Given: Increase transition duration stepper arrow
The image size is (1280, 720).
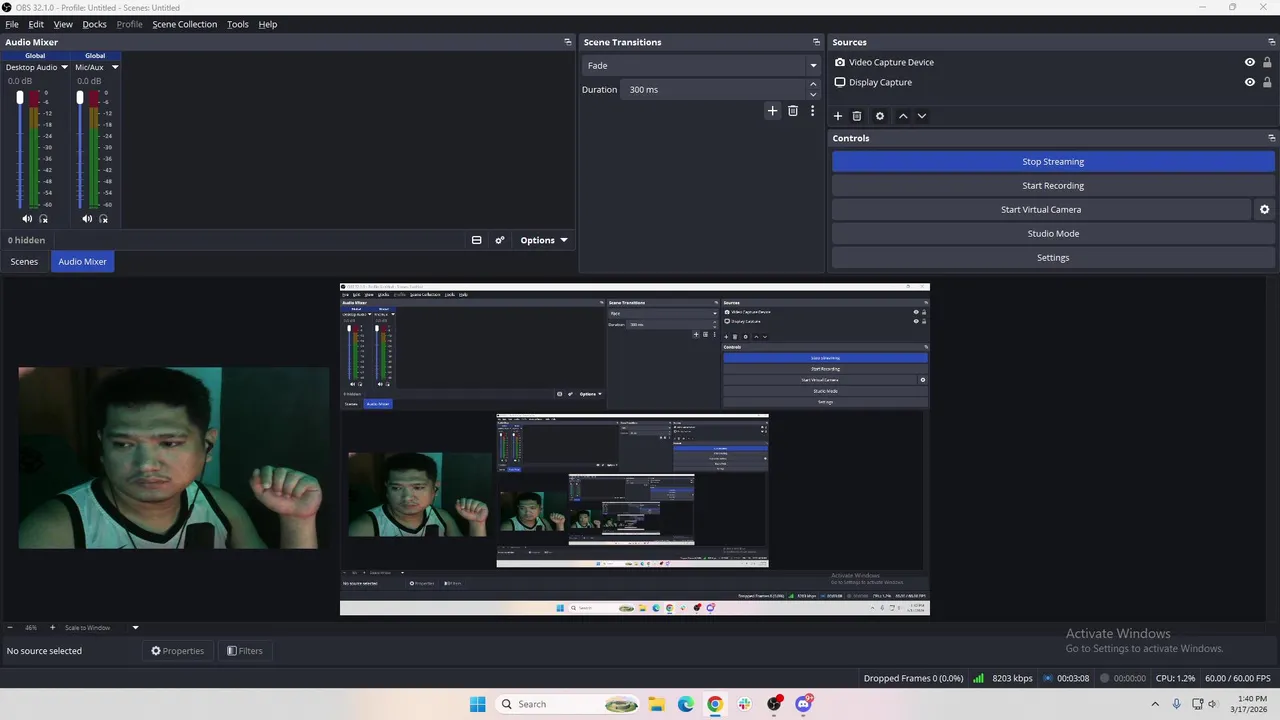Looking at the screenshot, I should [x=813, y=85].
